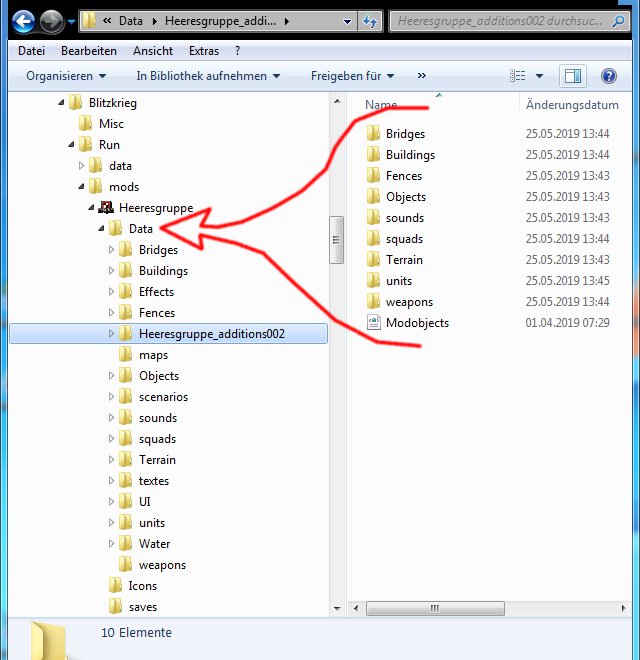Collapse the mods folder node
The width and height of the screenshot is (640, 660).
click(x=82, y=186)
